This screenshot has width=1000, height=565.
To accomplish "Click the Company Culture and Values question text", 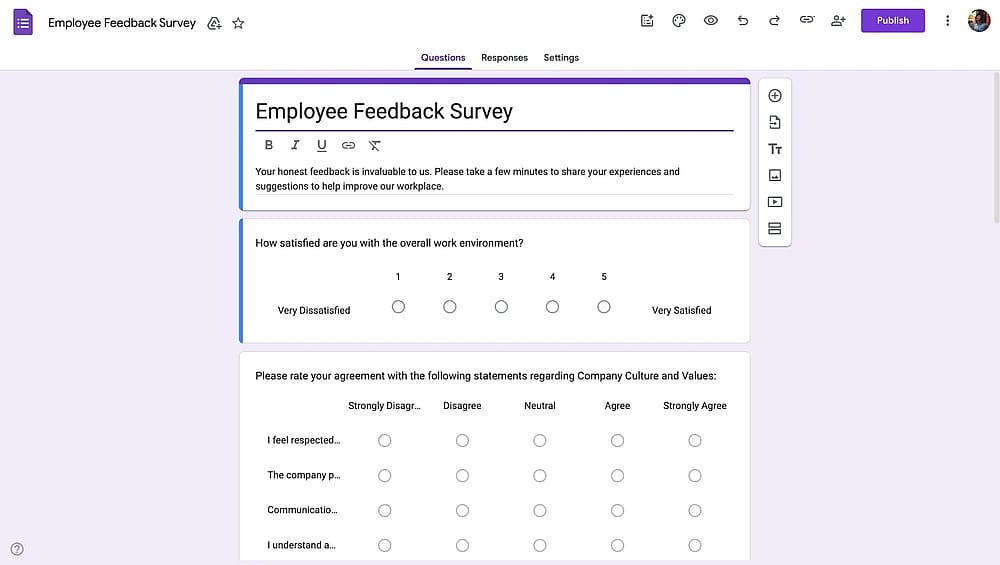I will tap(486, 376).
